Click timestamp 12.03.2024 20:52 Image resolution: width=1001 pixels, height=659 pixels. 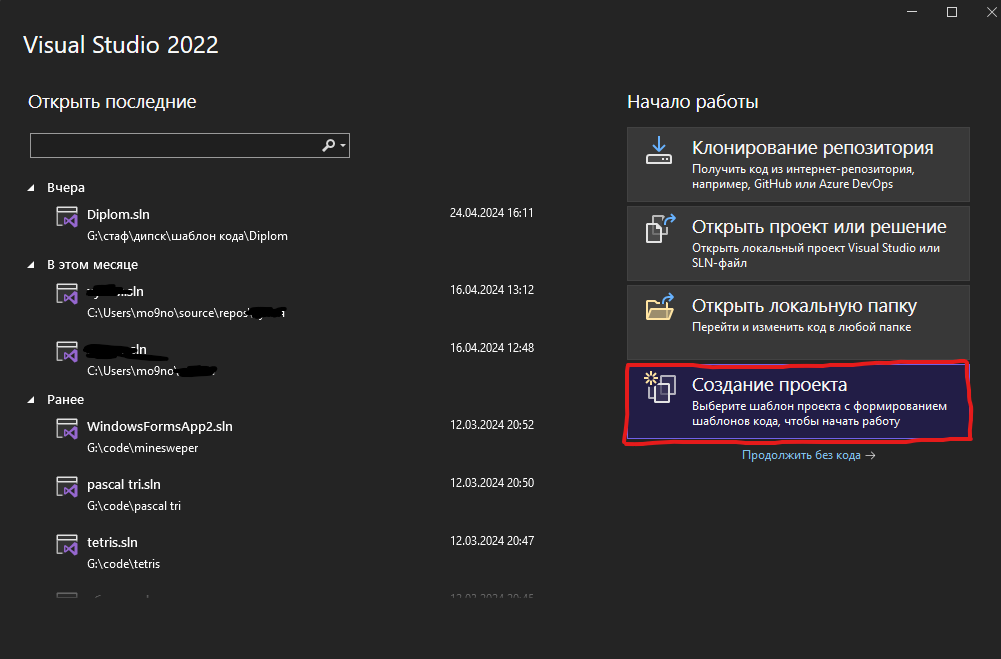click(492, 425)
